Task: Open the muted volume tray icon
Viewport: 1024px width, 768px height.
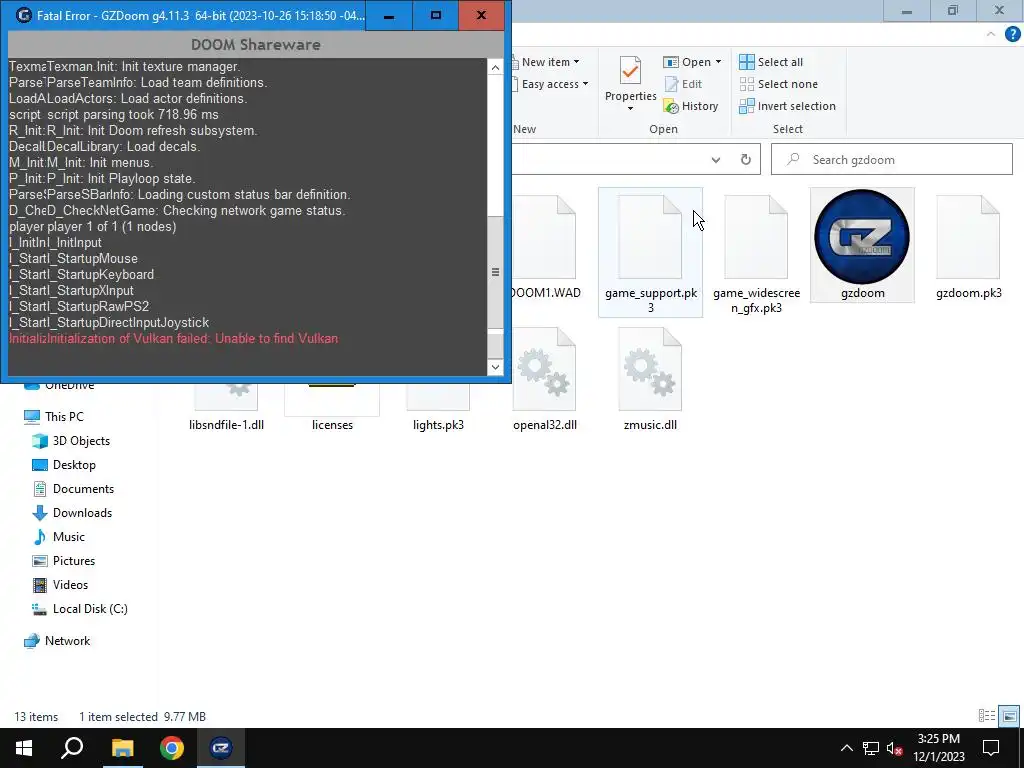Action: click(x=894, y=748)
